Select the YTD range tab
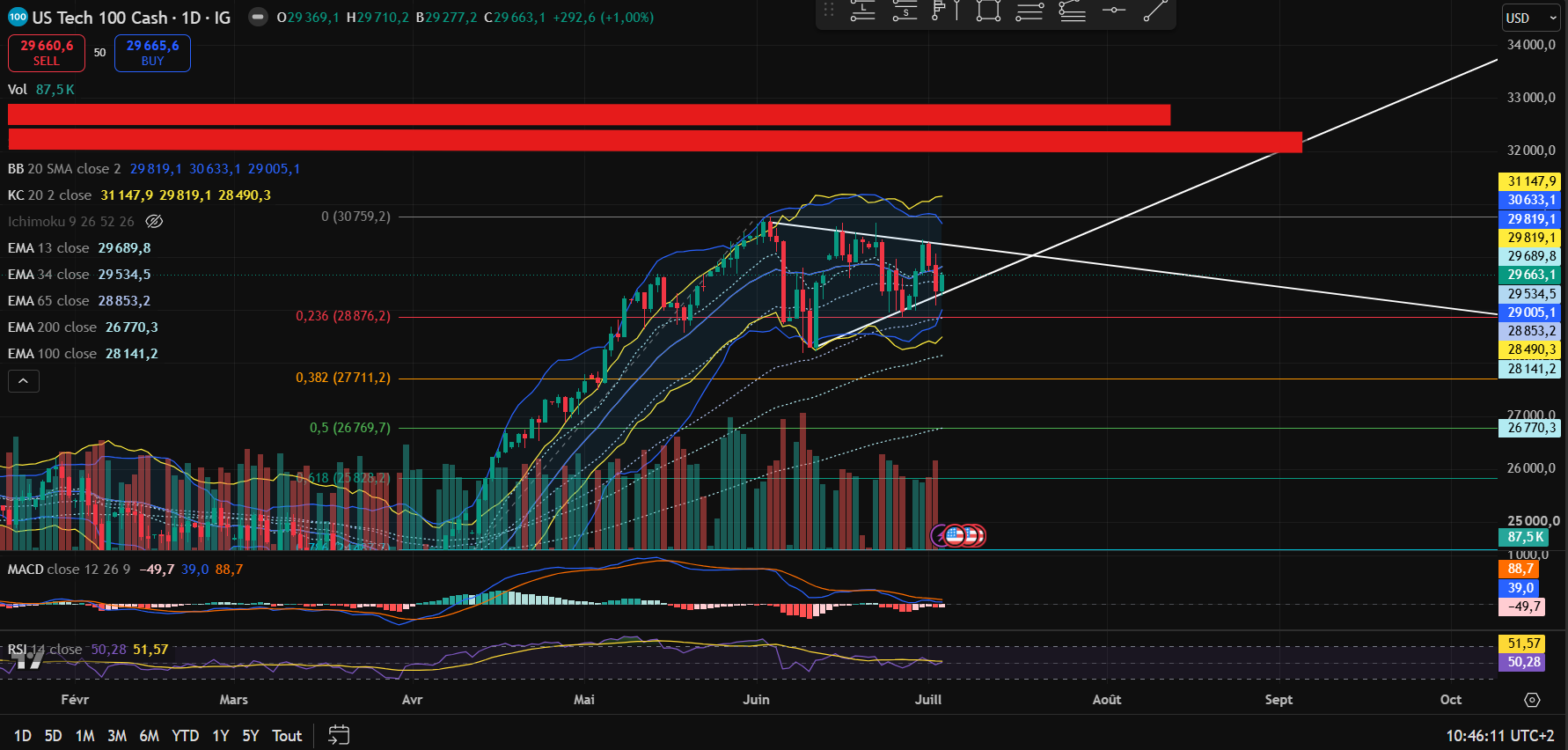Image resolution: width=1568 pixels, height=750 pixels. click(185, 736)
